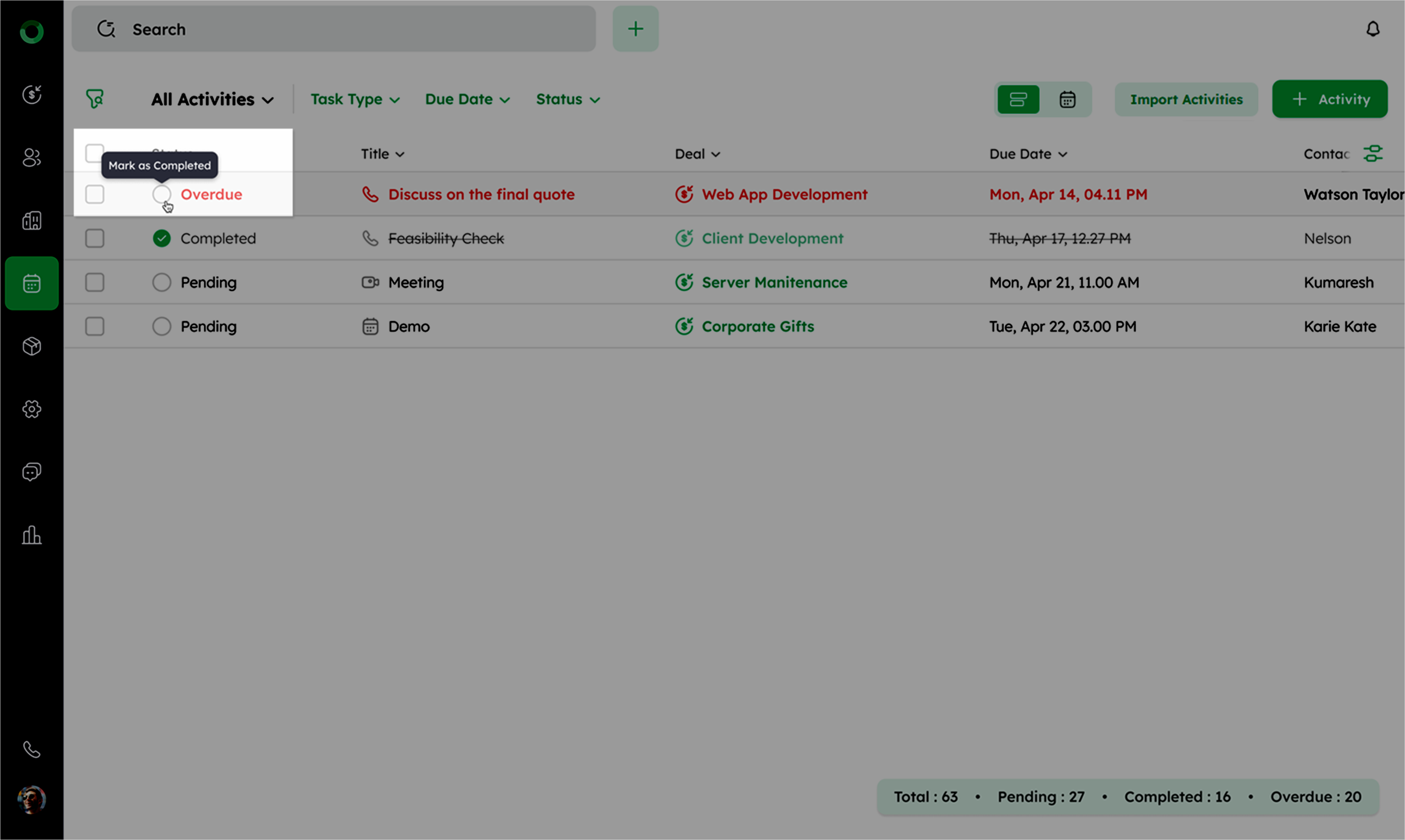Open Reports bar chart sidebar icon
The width and height of the screenshot is (1405, 840).
pyautogui.click(x=32, y=535)
